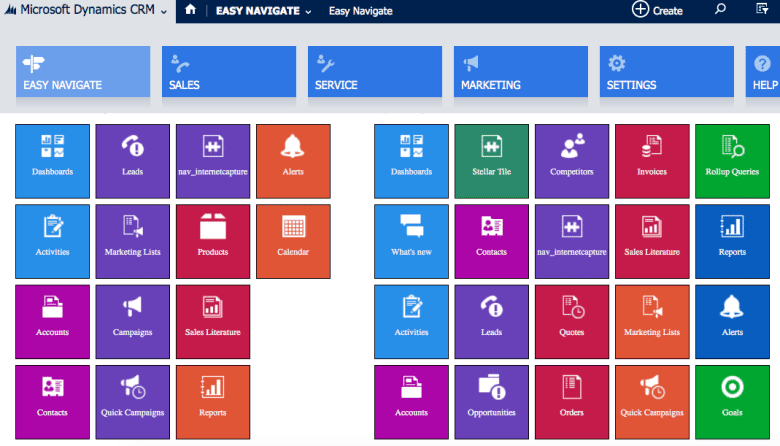Open the What's new tile

pyautogui.click(x=411, y=241)
